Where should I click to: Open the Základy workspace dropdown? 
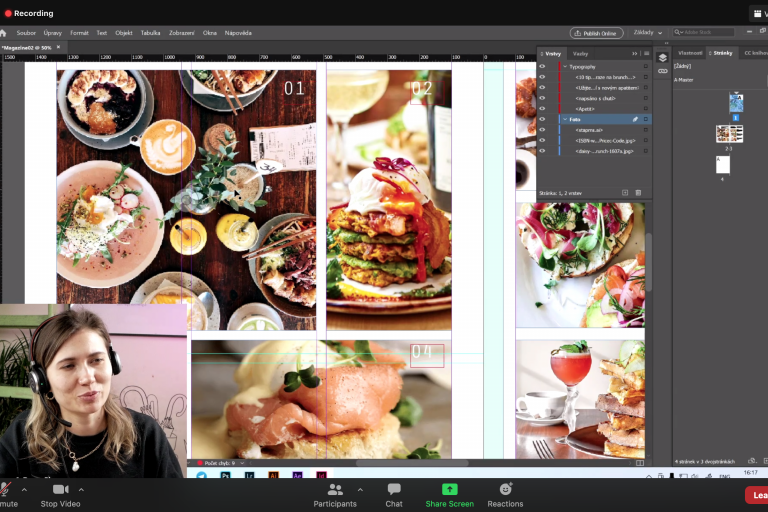tap(648, 33)
